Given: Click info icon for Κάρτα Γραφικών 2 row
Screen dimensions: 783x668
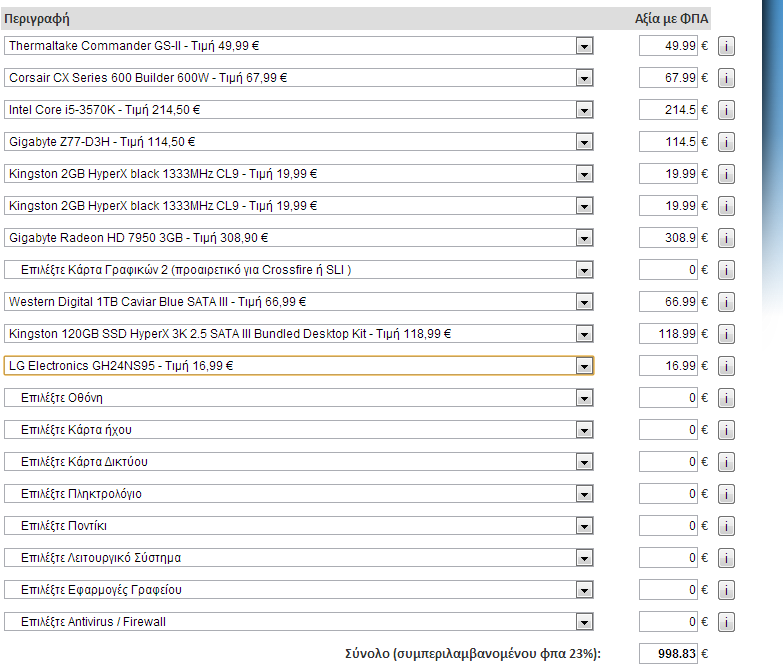Looking at the screenshot, I should tap(726, 270).
